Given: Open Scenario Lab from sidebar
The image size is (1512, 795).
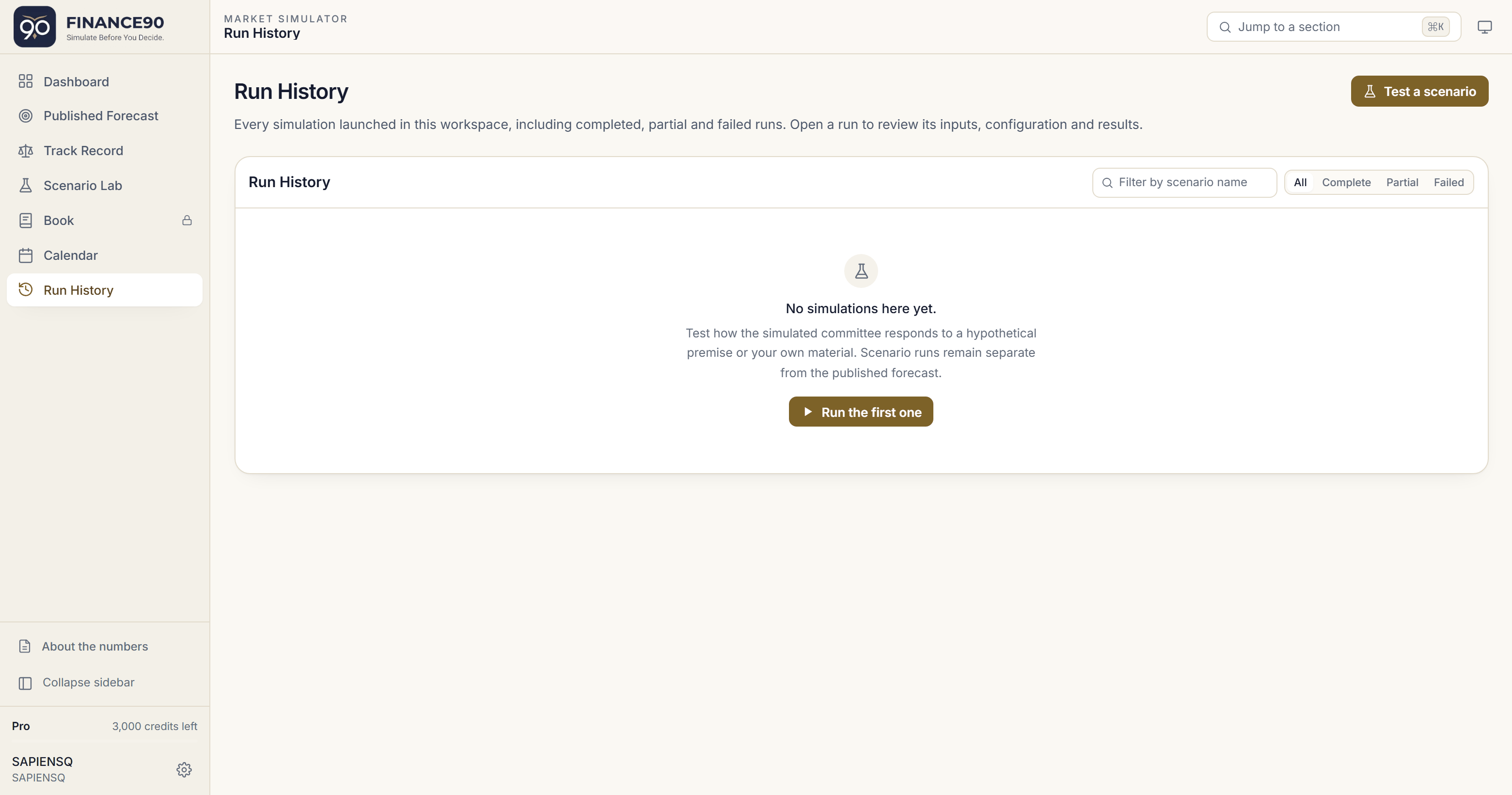Looking at the screenshot, I should tap(105, 186).
